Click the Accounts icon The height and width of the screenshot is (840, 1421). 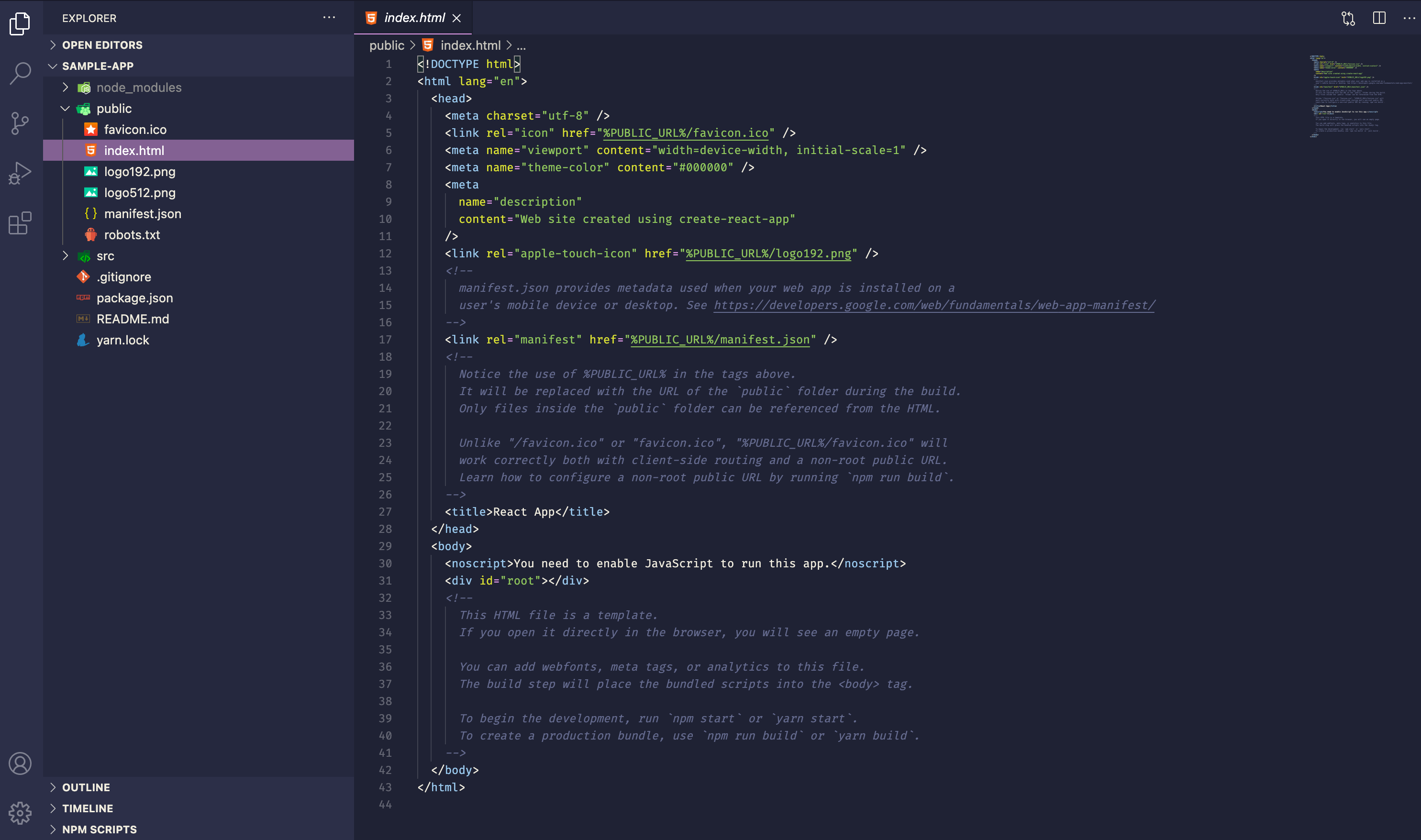coord(21,763)
